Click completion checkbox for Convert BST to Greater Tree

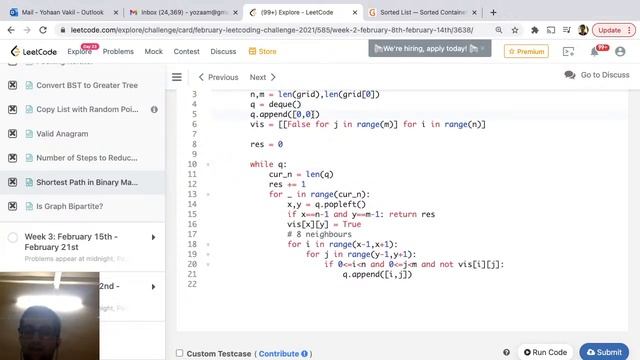click(x=13, y=85)
